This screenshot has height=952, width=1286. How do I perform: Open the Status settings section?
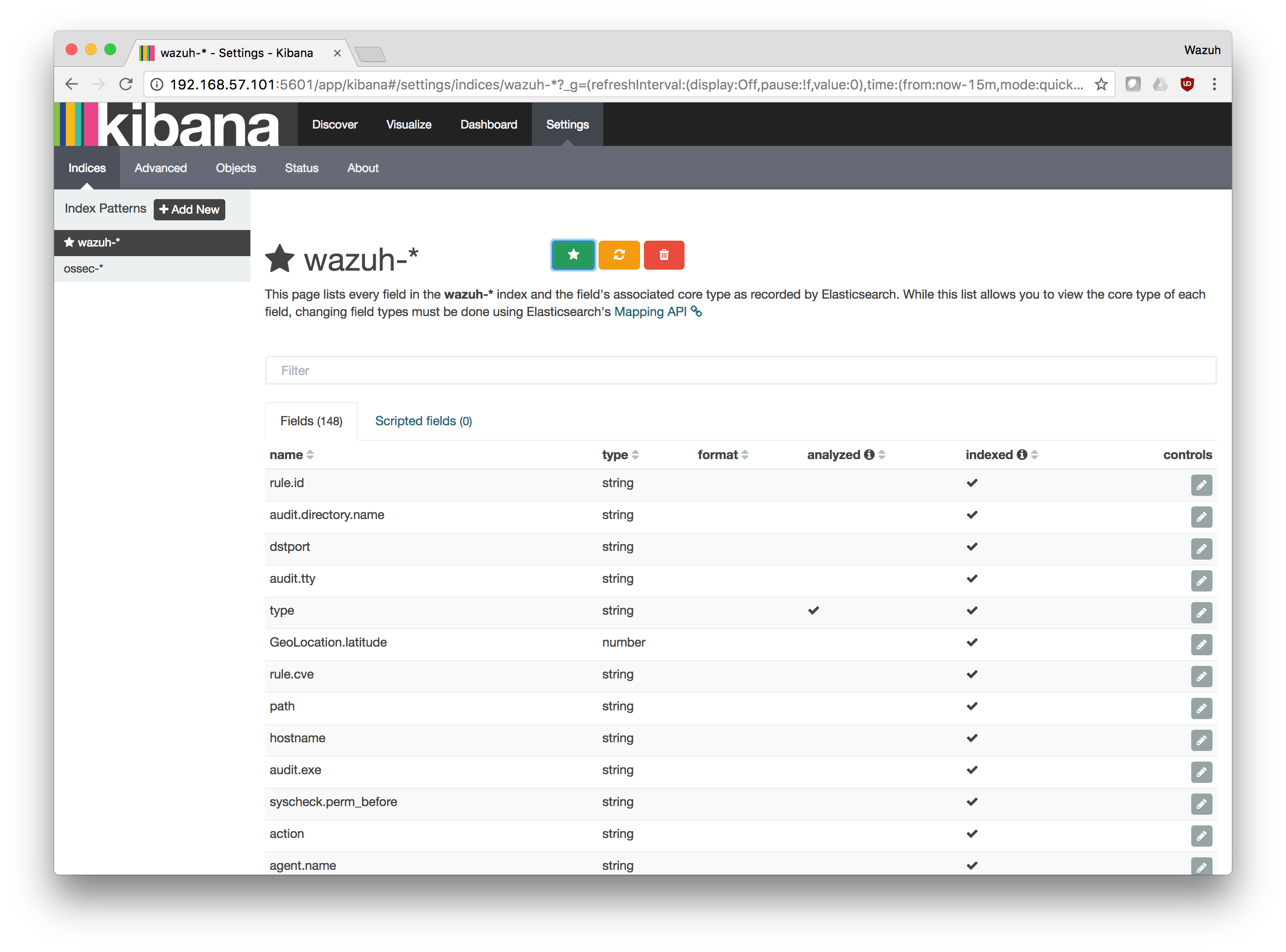tap(301, 168)
